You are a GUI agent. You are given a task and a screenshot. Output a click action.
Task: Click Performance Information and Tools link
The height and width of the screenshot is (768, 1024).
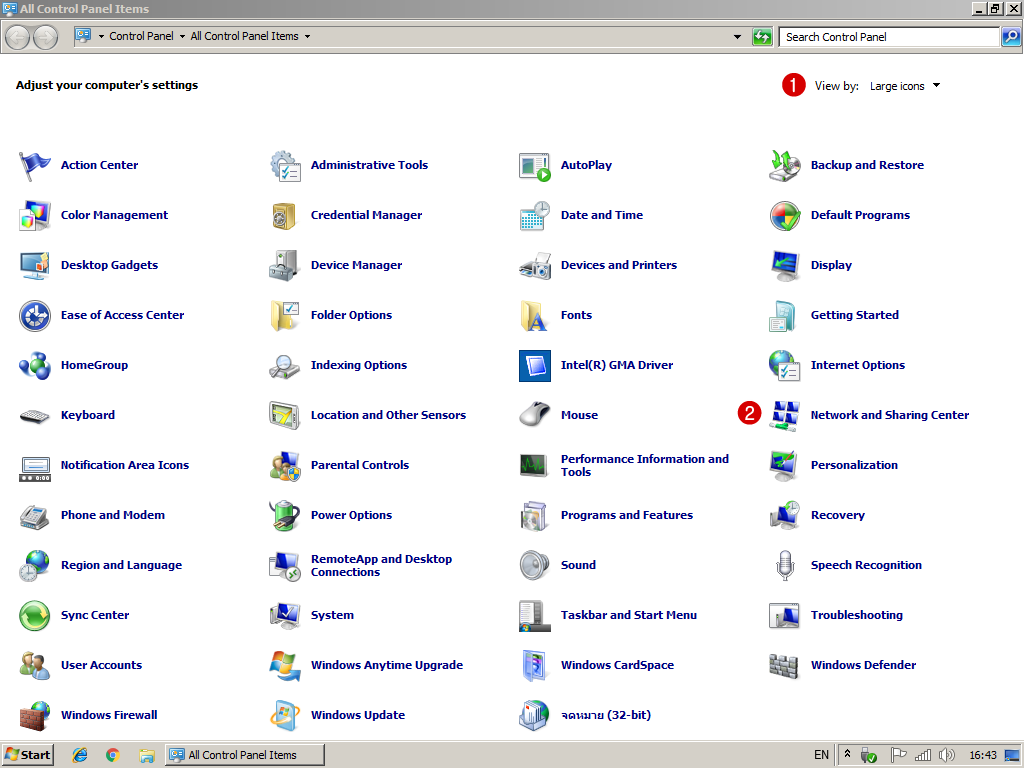pos(645,466)
